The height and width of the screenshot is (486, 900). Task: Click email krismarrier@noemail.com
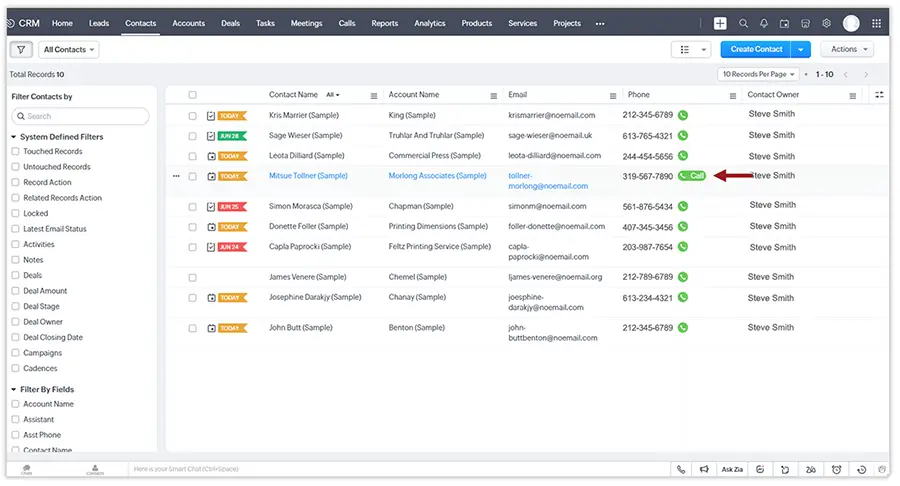(x=552, y=115)
